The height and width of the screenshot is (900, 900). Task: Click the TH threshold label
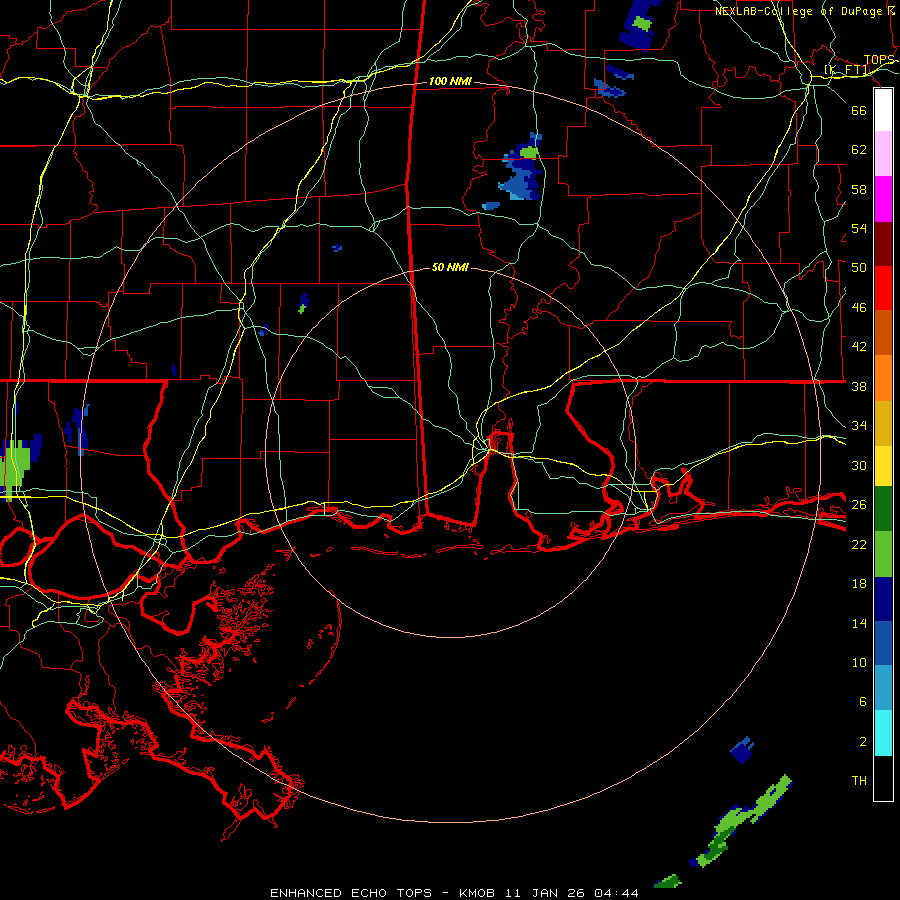coord(859,780)
